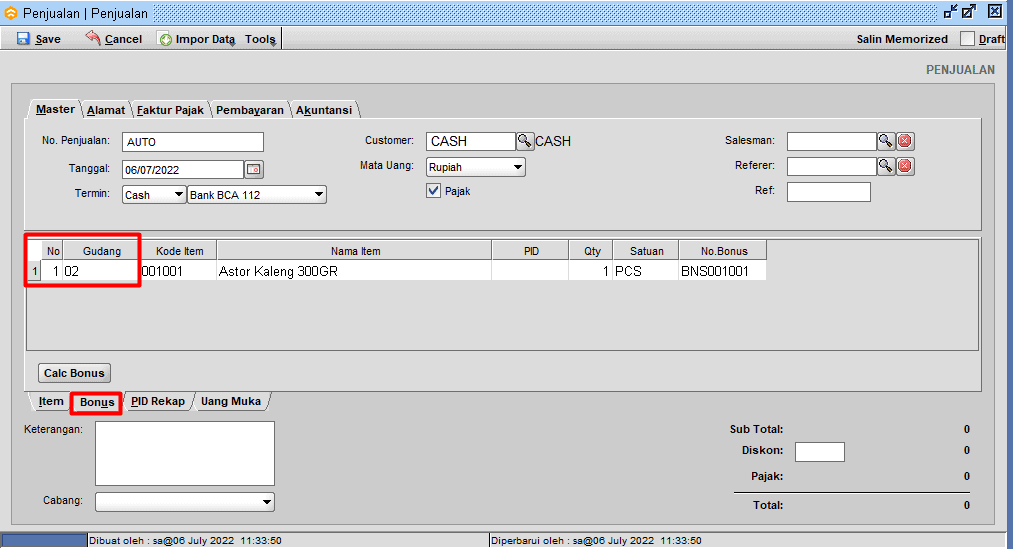
Task: Open the PID Rekap tab
Action: 158,402
